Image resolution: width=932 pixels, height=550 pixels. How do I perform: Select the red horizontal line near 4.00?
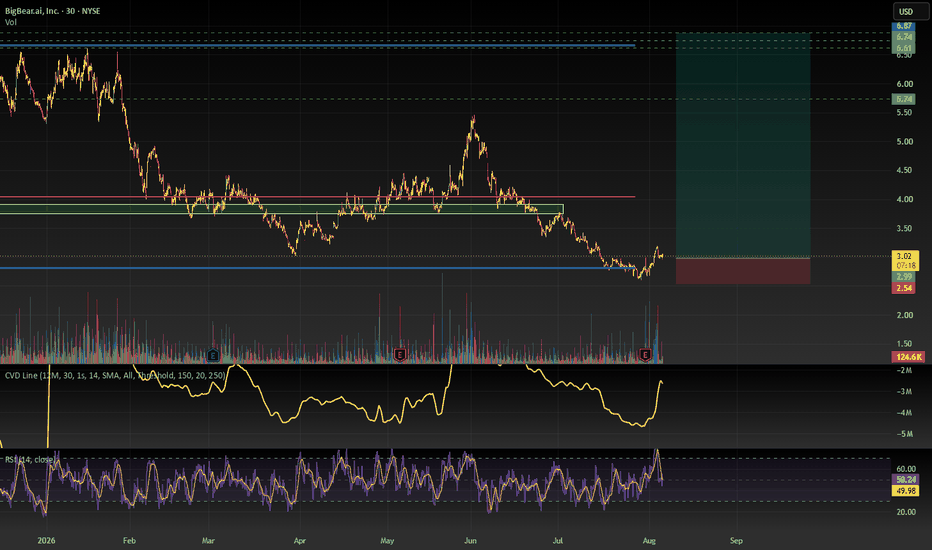coord(317,197)
